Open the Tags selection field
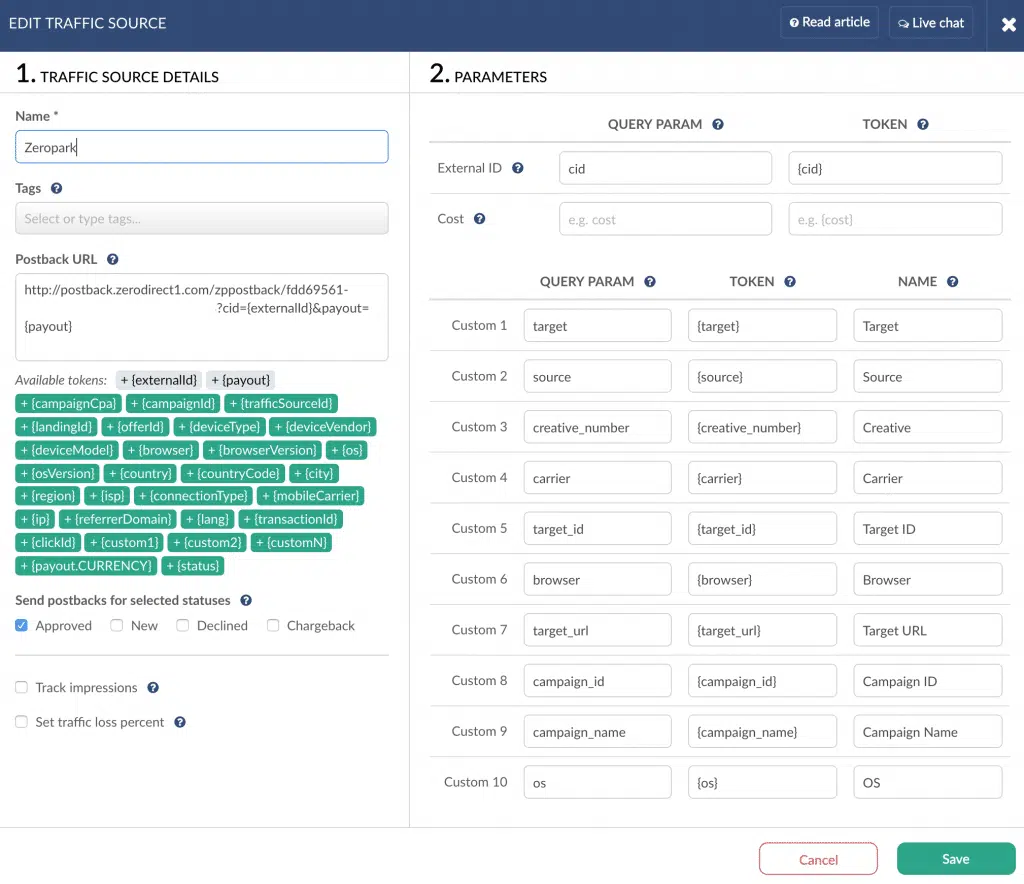 pyautogui.click(x=201, y=219)
